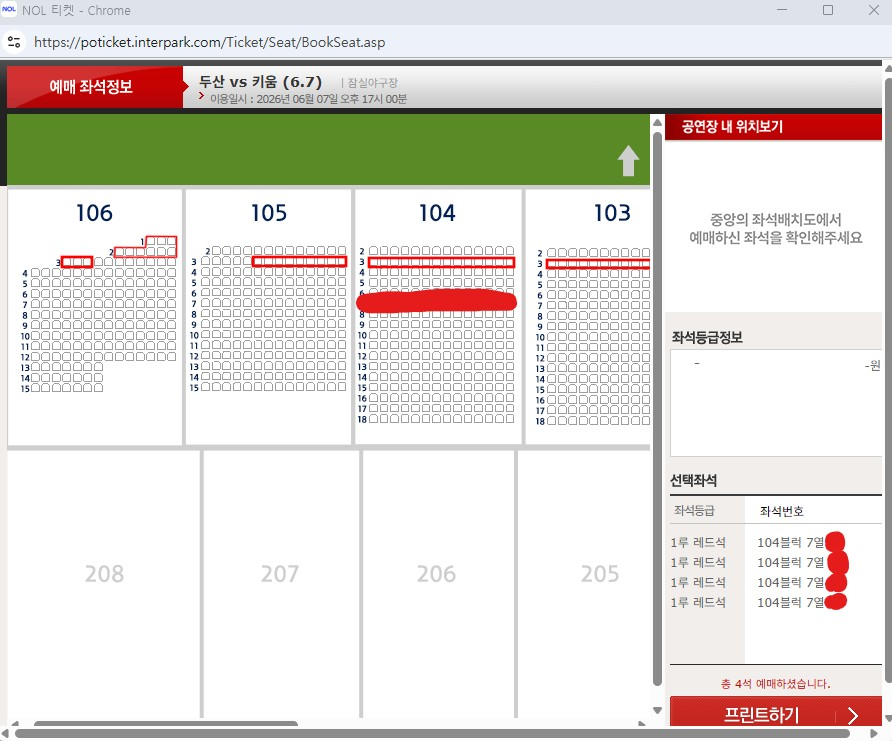
Task: Click the 선택좌석 heading
Action: (x=693, y=481)
